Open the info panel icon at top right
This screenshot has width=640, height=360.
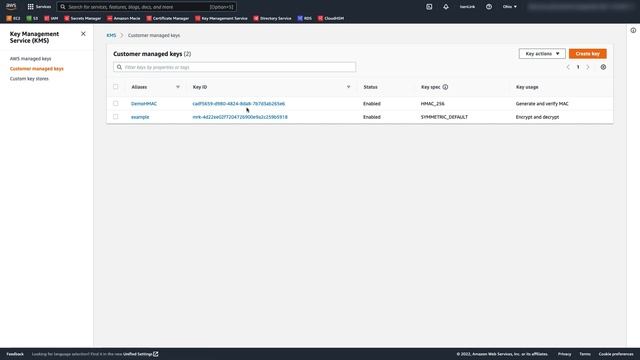(x=633, y=30)
